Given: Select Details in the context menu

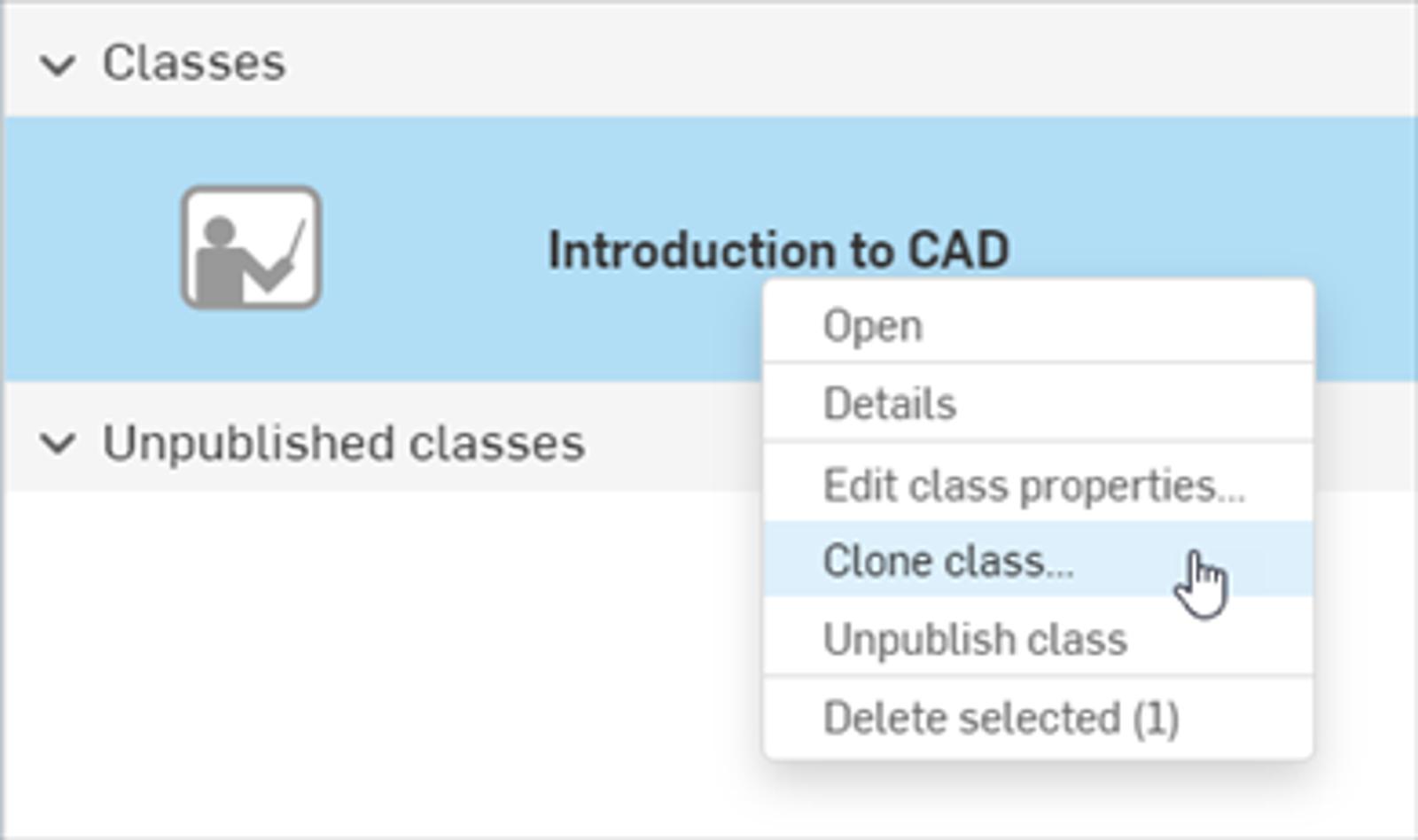Looking at the screenshot, I should [x=889, y=404].
